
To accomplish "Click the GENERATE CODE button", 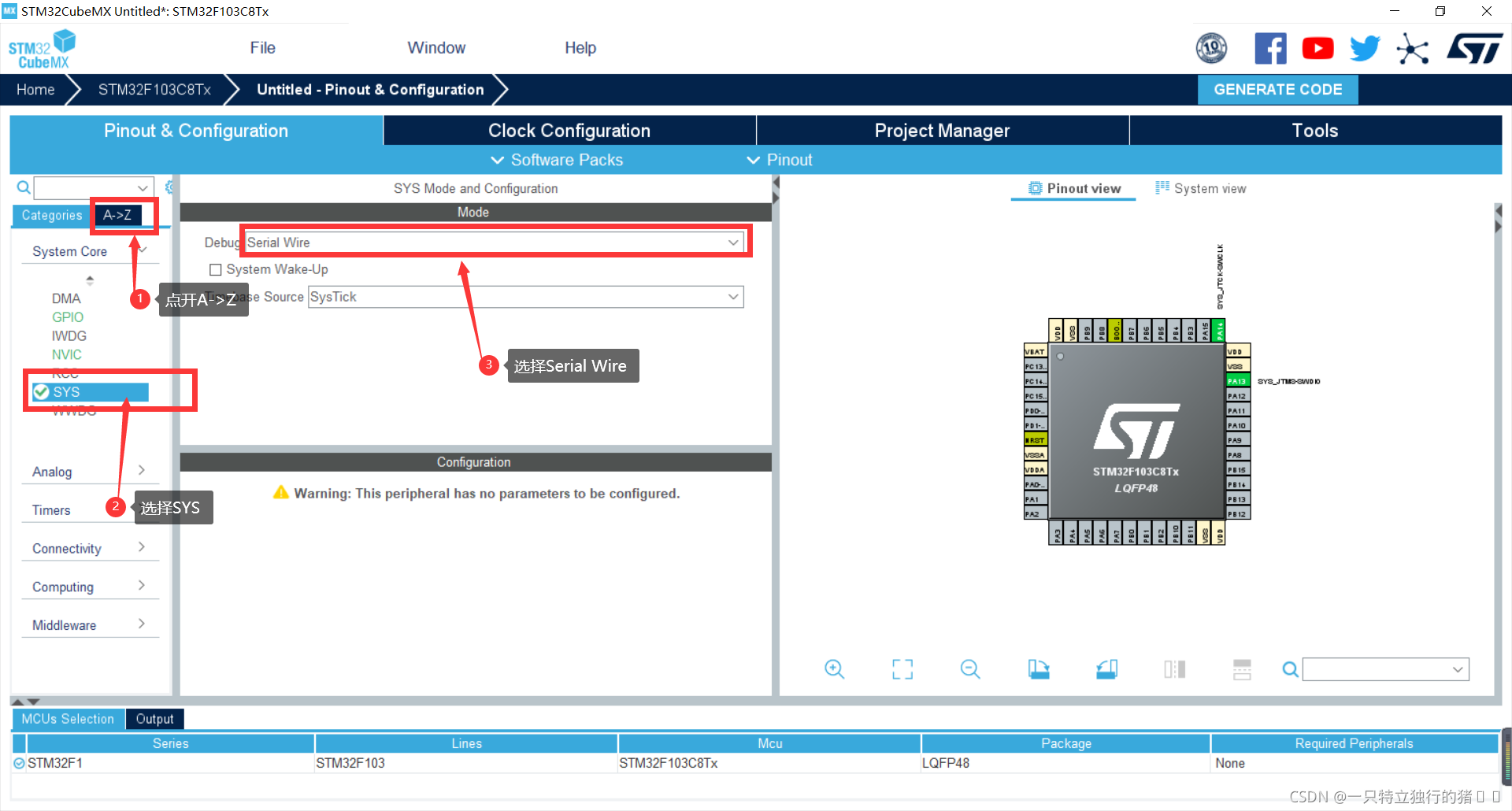I will pyautogui.click(x=1277, y=89).
